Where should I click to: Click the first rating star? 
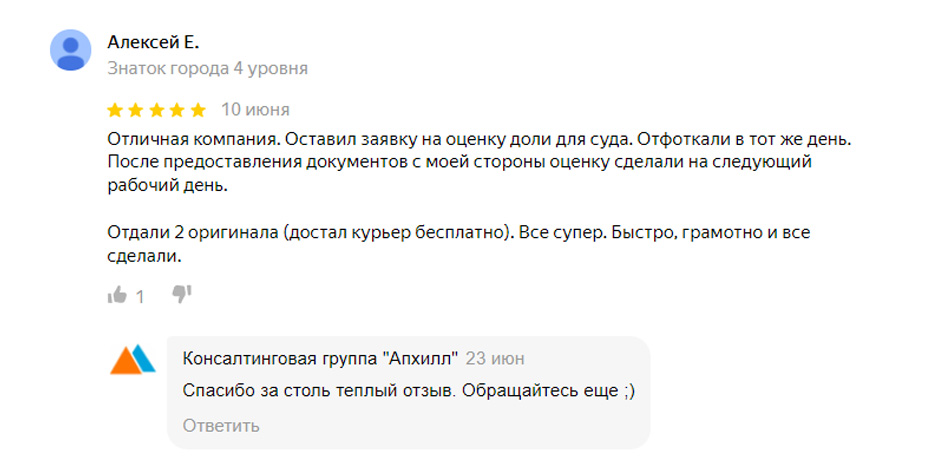(114, 109)
